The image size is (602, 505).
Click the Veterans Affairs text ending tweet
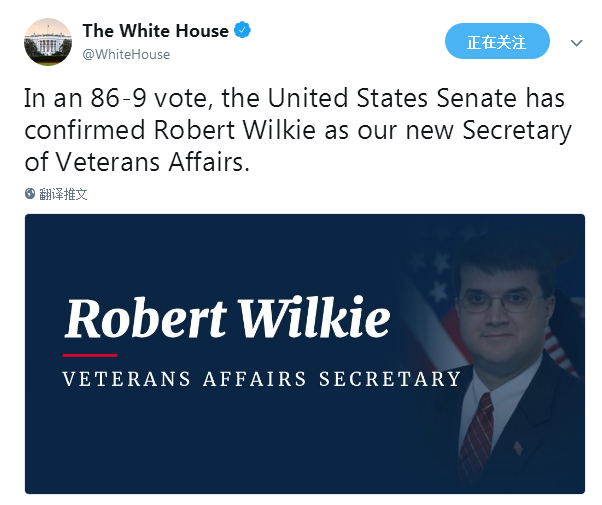coord(153,162)
